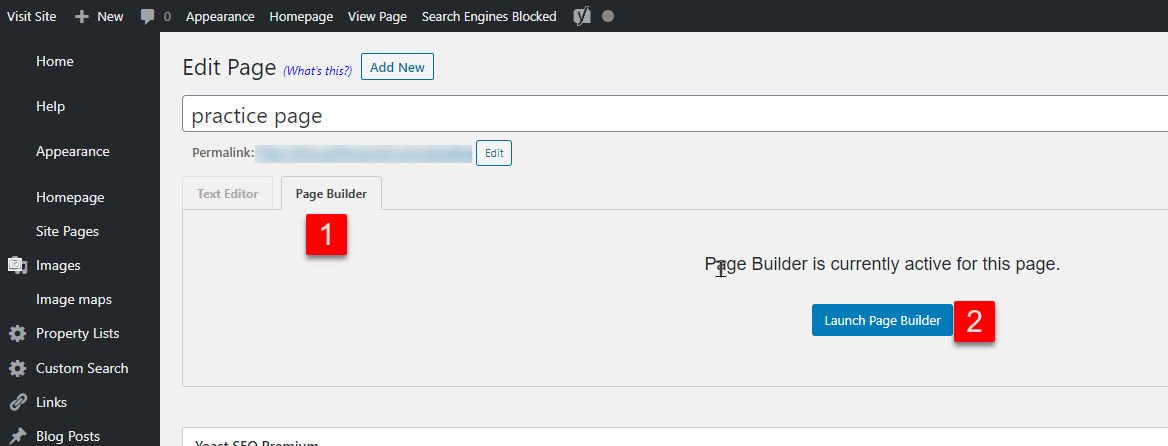
Task: Select the Page Builder tab
Action: point(331,194)
